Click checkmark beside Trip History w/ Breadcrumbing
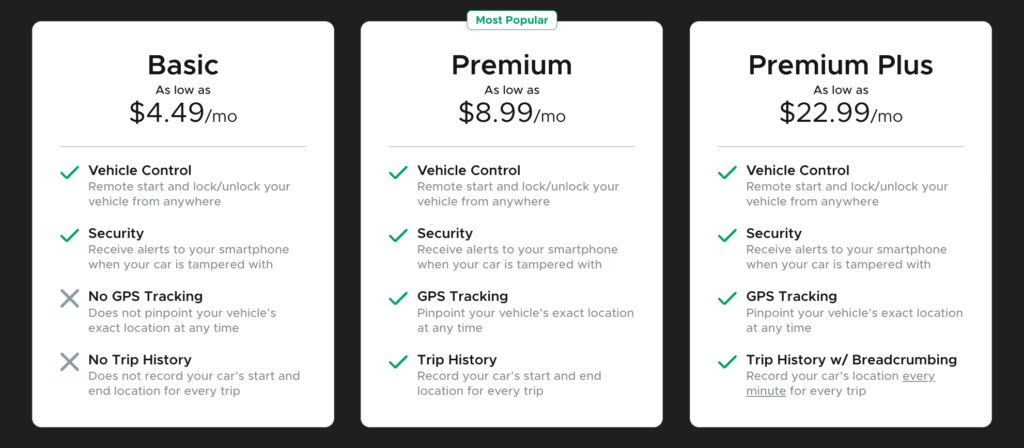This screenshot has height=448, width=1024. click(x=728, y=361)
